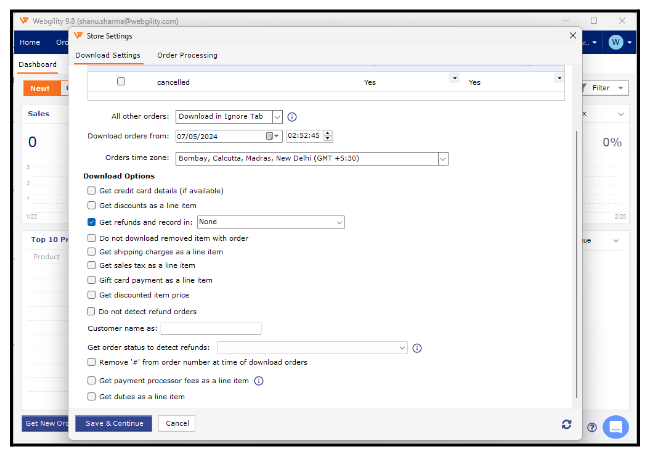
Task: Tick Get sales tax as a line item
Action: click(91, 266)
